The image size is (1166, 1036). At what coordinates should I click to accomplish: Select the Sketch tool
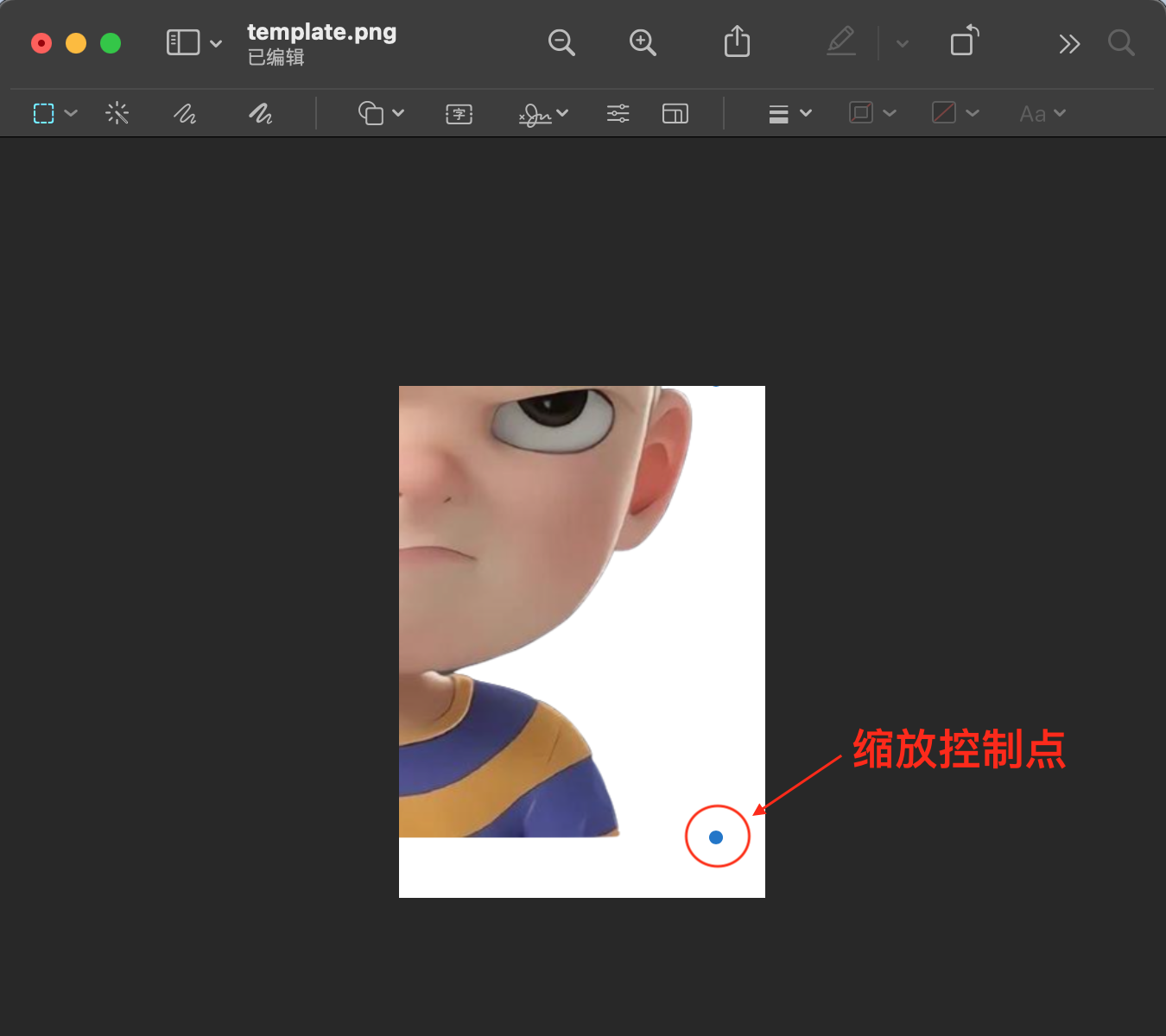pyautogui.click(x=185, y=113)
